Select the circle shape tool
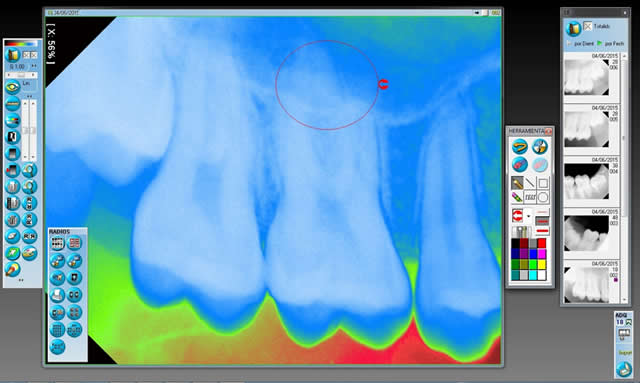640x383 pixels. coord(542,198)
